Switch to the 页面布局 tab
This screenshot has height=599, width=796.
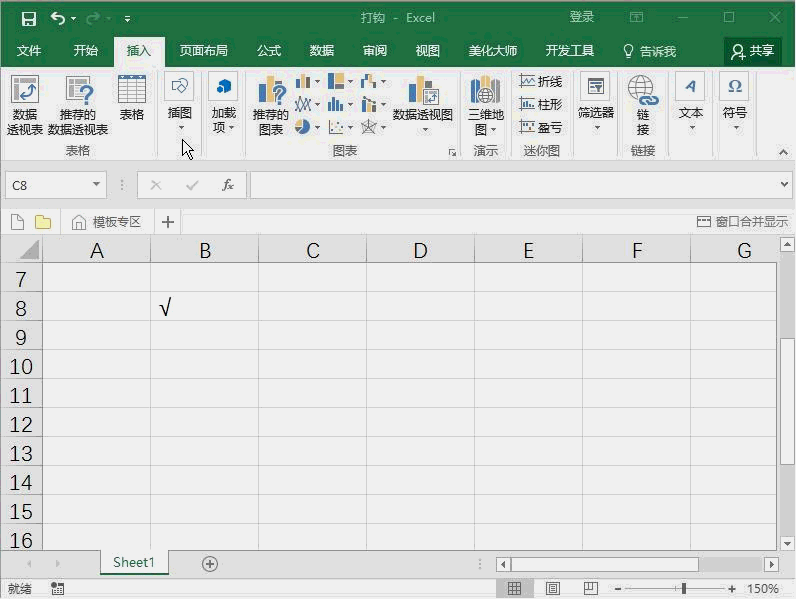[204, 51]
